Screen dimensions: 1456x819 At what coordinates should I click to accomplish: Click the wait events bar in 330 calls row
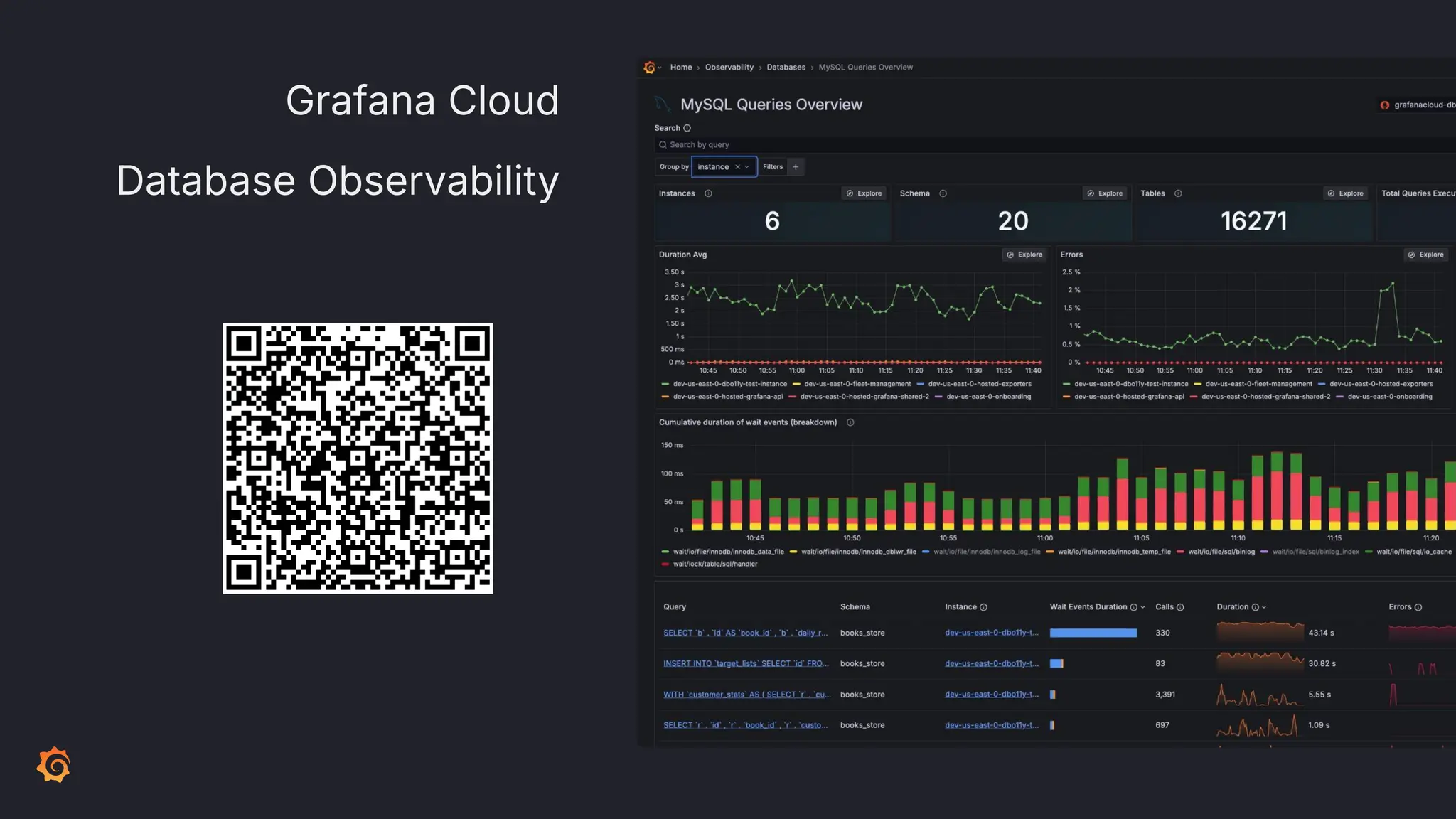point(1093,633)
